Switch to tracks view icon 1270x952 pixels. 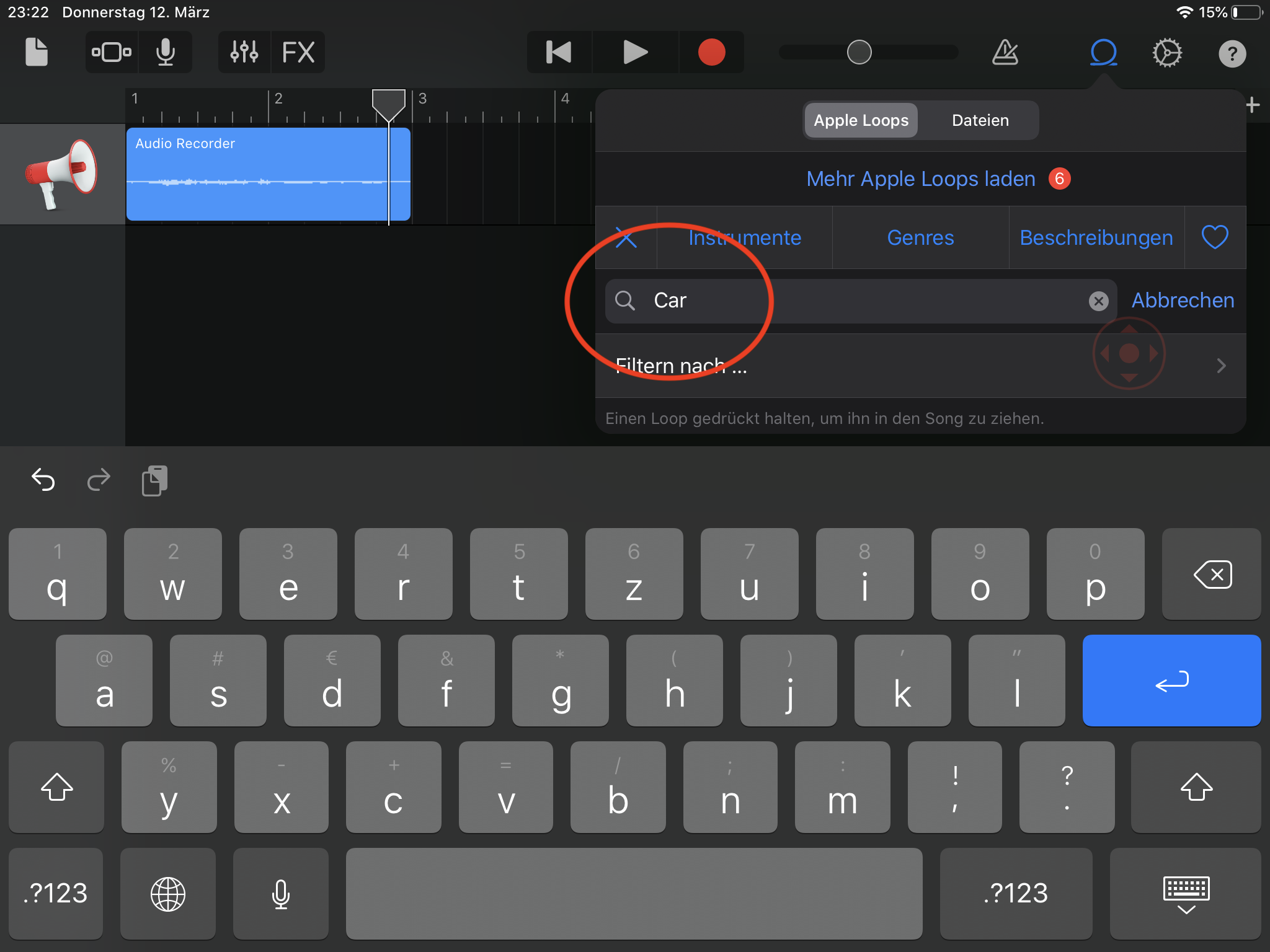(x=112, y=52)
